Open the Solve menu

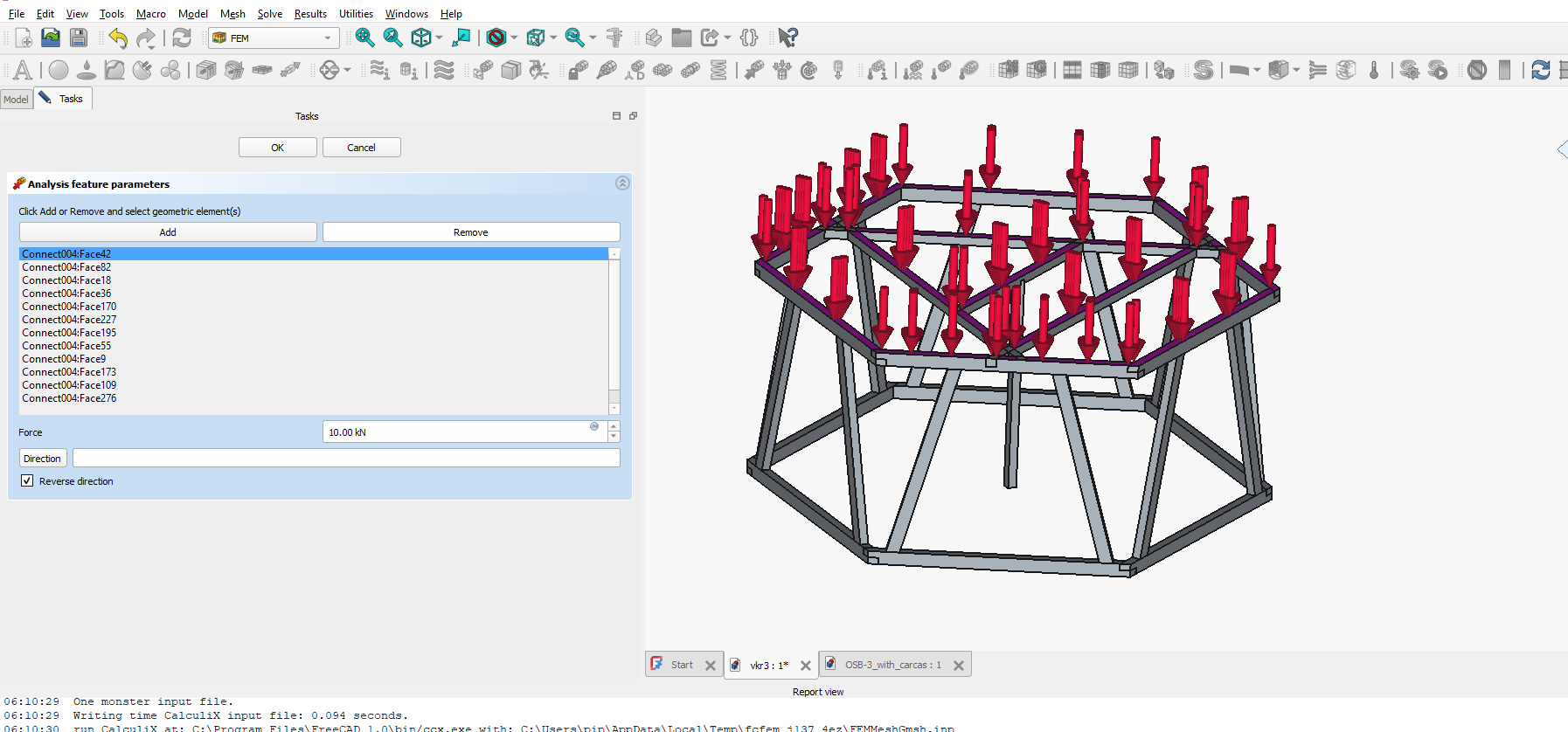pos(269,14)
